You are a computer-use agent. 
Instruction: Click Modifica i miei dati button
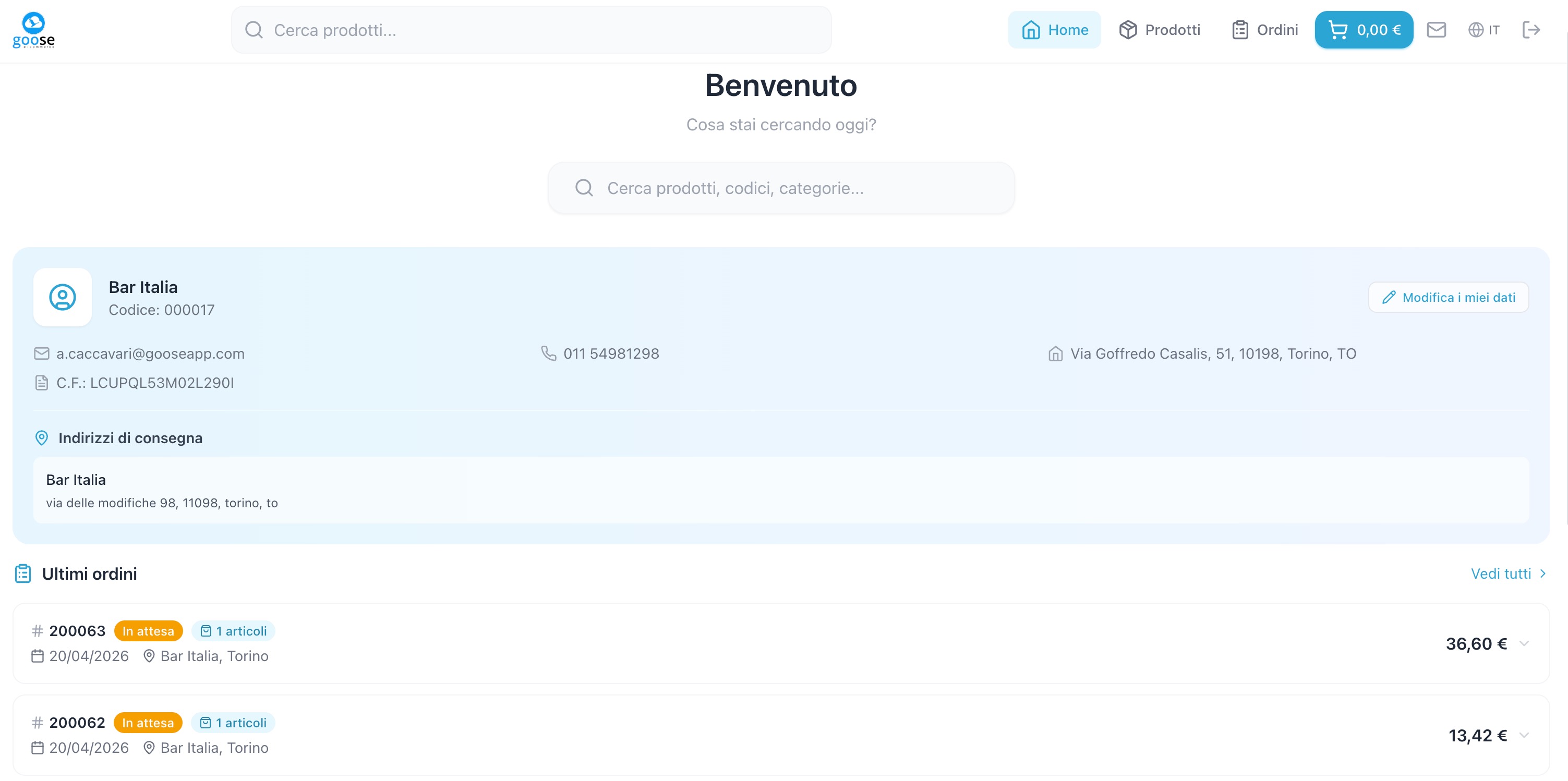pos(1448,297)
